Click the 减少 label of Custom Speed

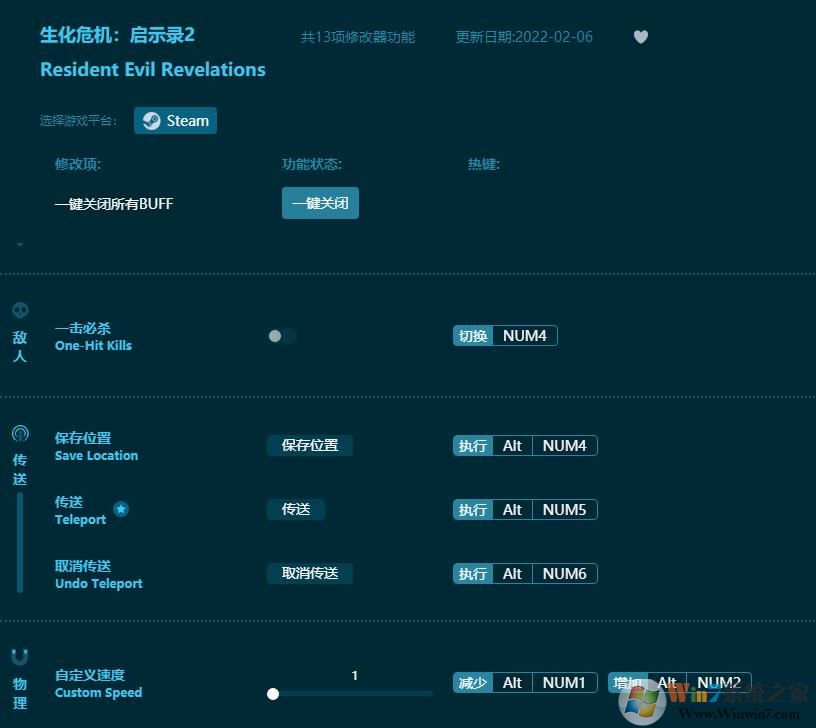(x=473, y=682)
